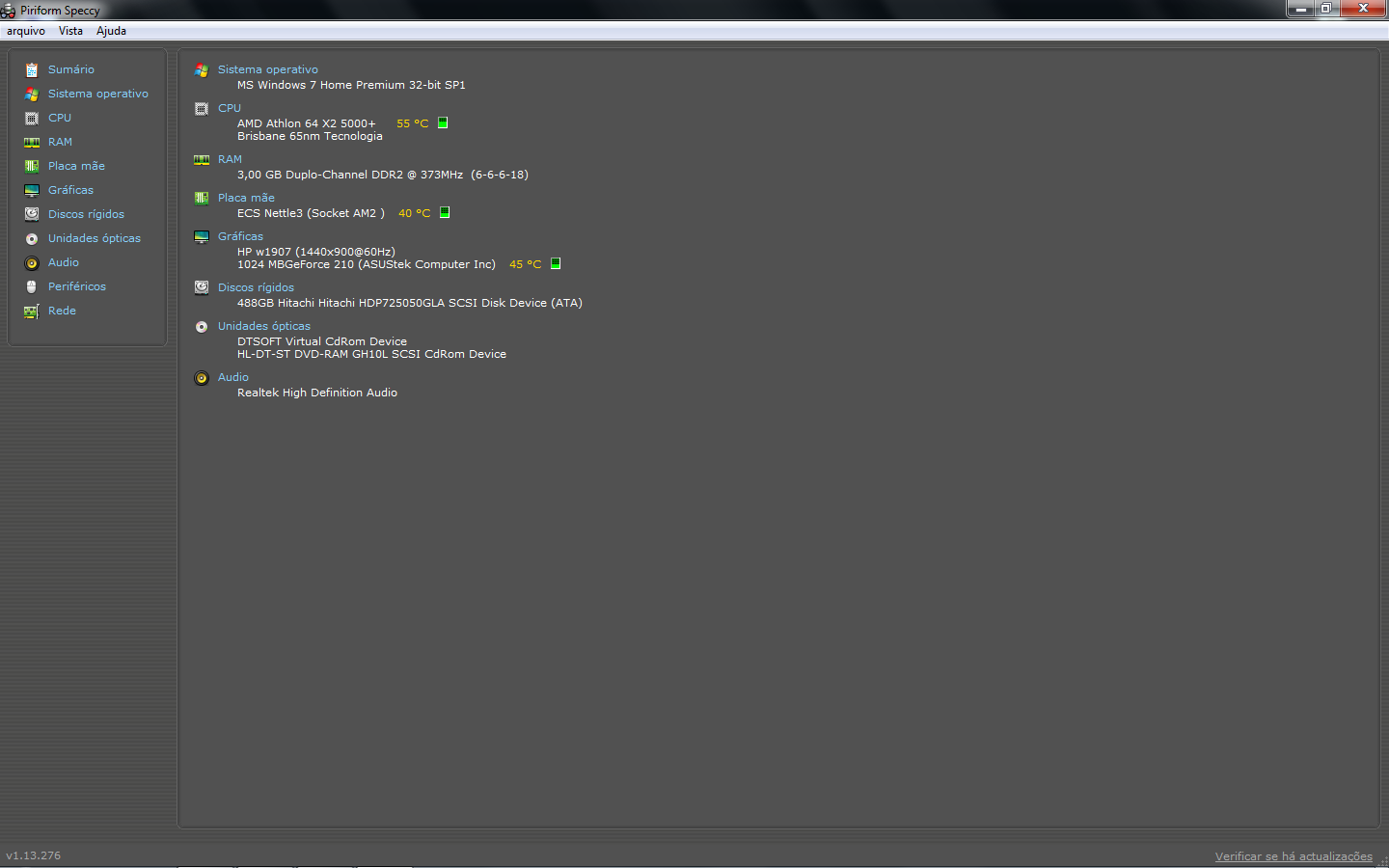Screen dimensions: 1389x868
Task: Open the Vista menu
Action: 70,31
